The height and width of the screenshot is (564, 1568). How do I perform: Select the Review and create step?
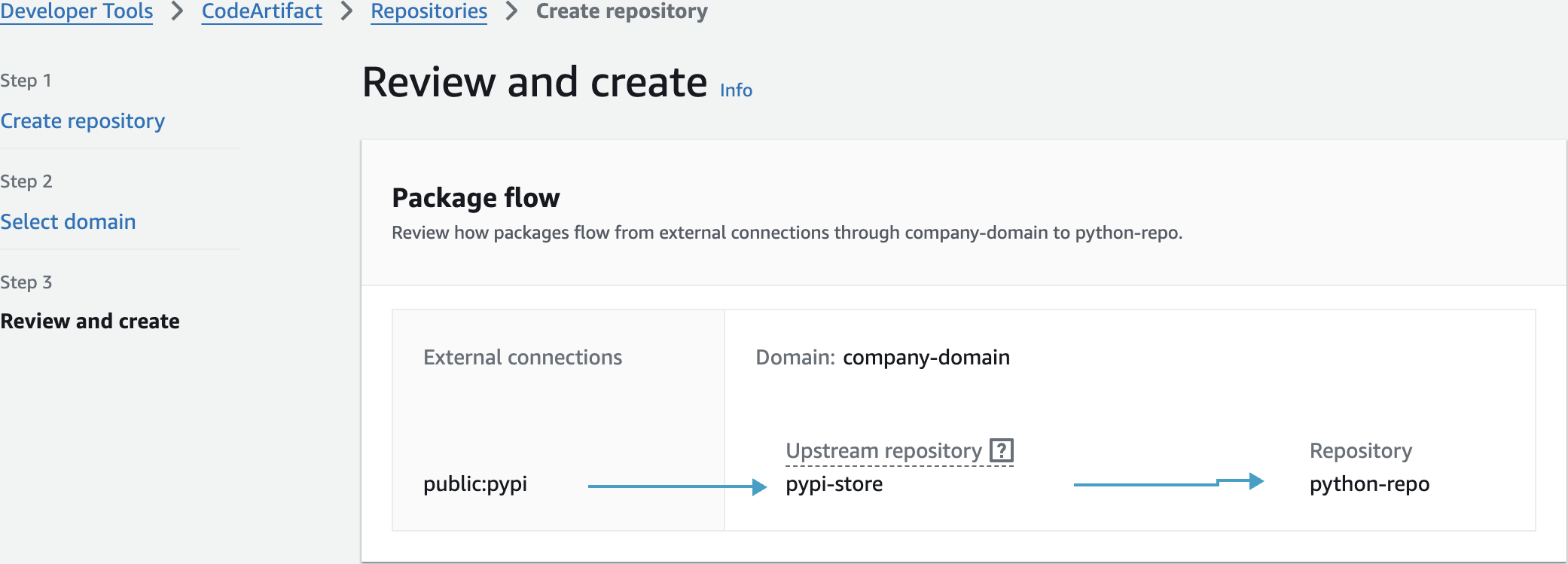[x=90, y=321]
